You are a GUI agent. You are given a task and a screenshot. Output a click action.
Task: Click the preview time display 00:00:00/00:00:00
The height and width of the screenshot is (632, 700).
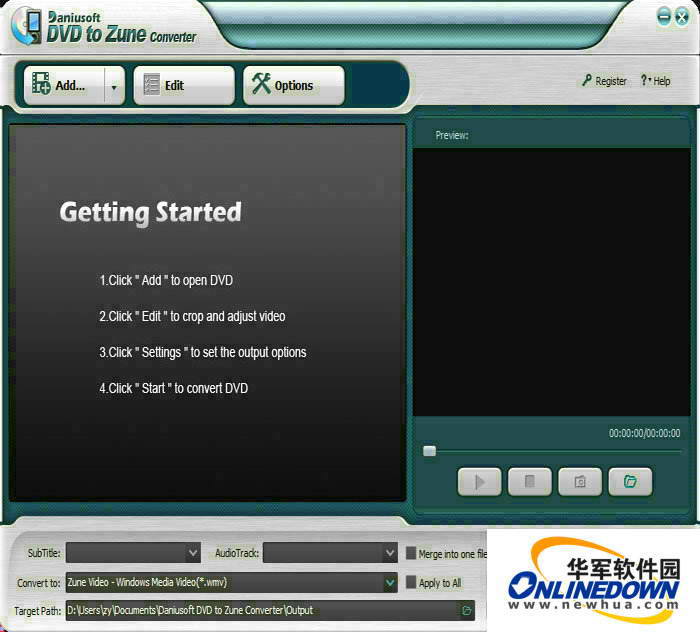pos(645,433)
